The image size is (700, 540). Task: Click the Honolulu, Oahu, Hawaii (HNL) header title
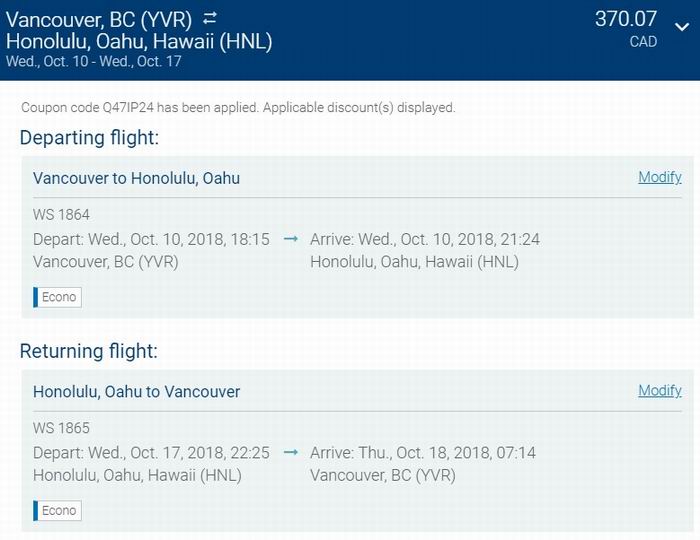coord(139,42)
